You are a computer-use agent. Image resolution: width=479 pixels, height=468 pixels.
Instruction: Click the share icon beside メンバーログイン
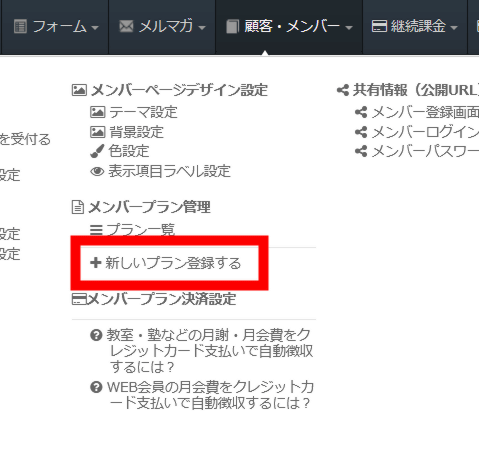pyautogui.click(x=361, y=132)
